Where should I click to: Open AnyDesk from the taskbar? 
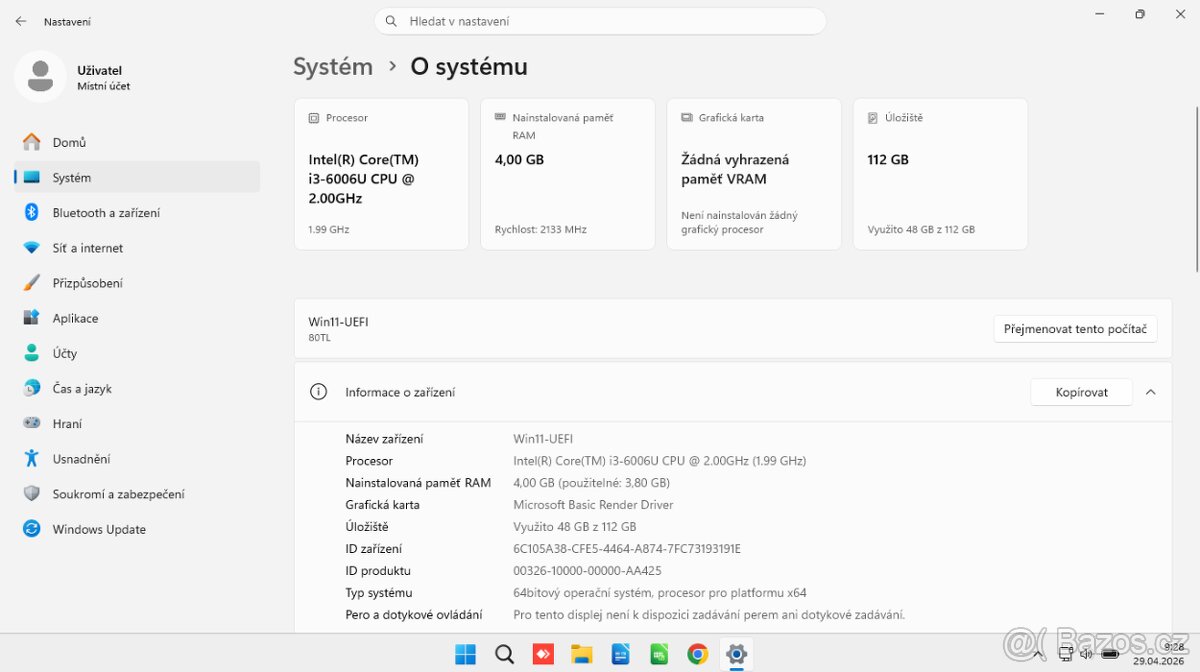point(542,653)
